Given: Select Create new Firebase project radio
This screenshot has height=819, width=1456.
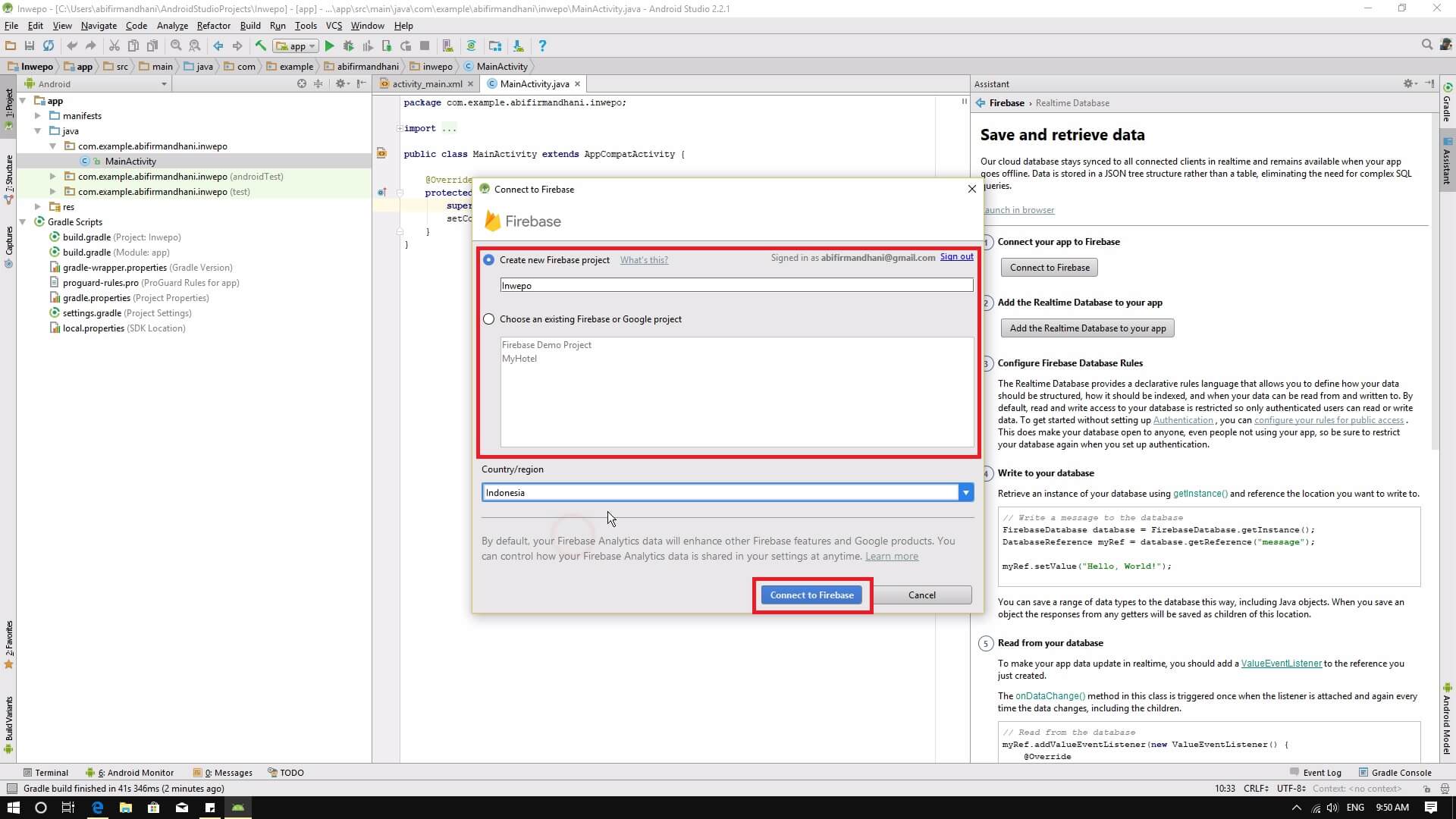Looking at the screenshot, I should click(489, 260).
